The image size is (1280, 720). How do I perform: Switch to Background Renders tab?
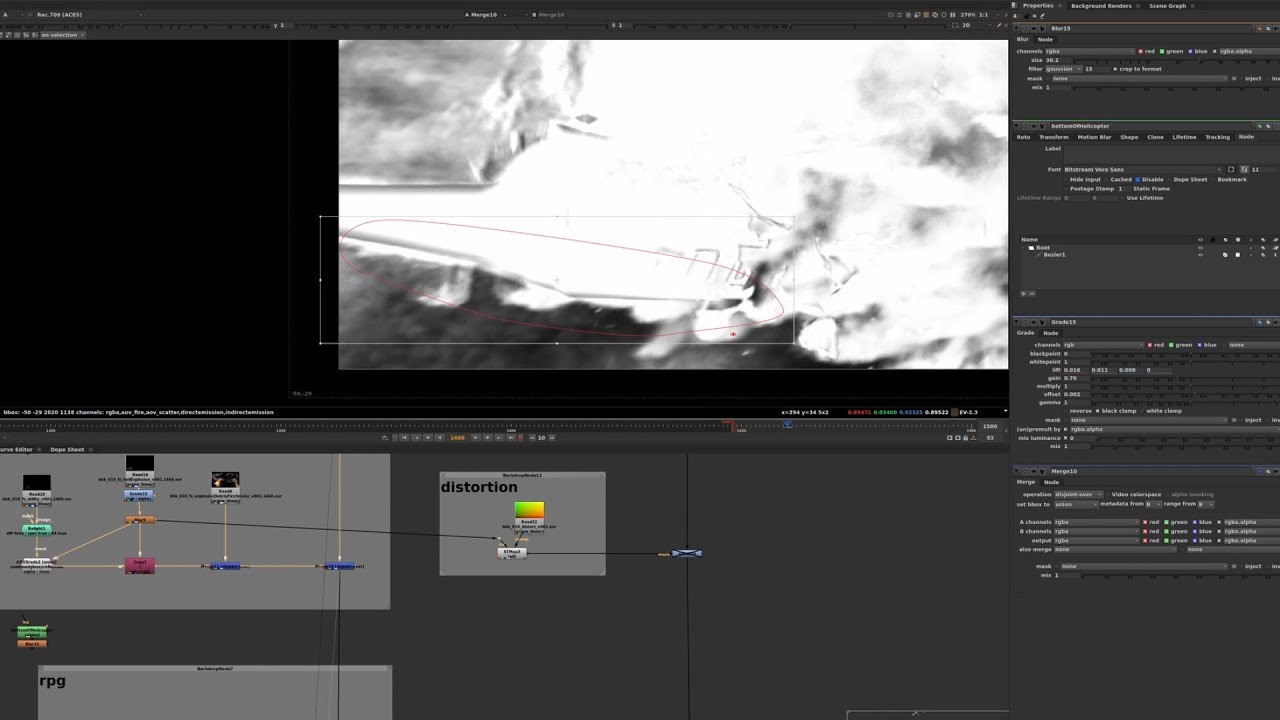pos(1101,6)
